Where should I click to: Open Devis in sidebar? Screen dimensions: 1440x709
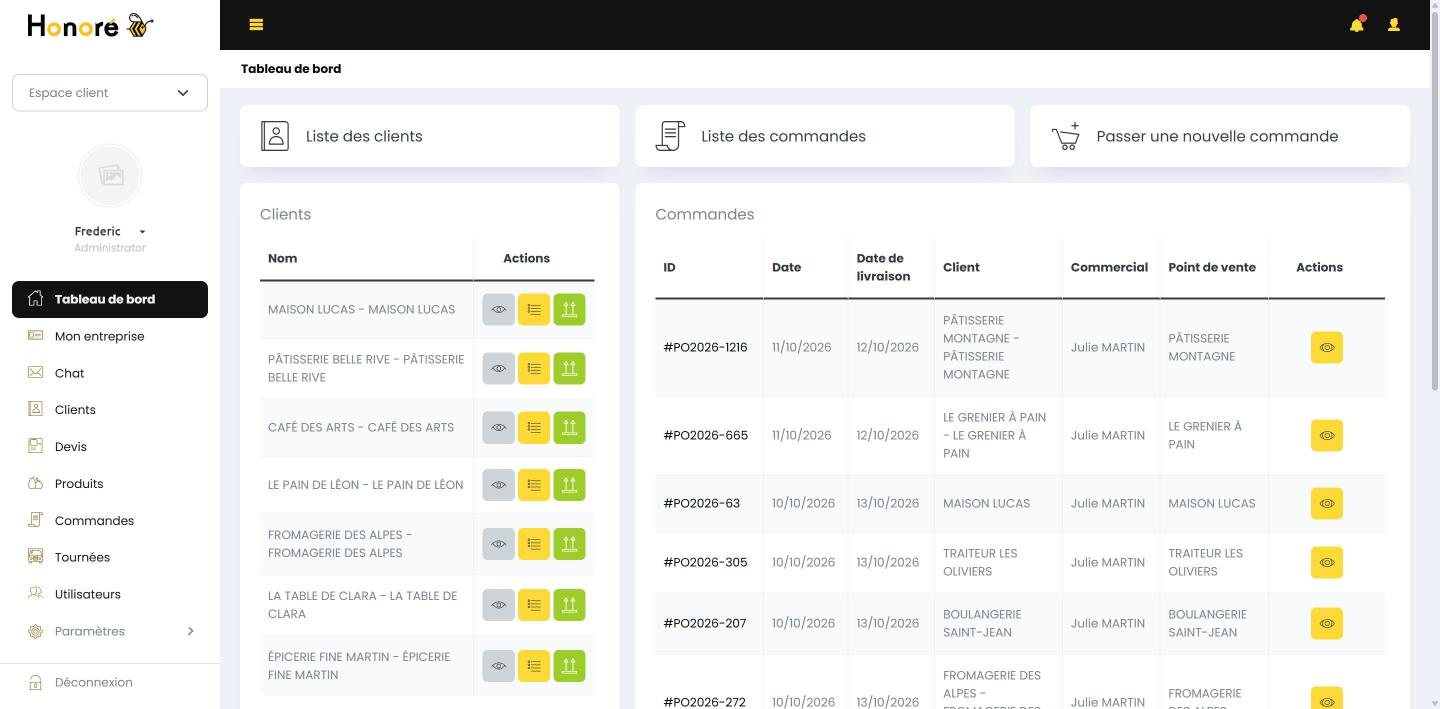[x=110, y=447]
